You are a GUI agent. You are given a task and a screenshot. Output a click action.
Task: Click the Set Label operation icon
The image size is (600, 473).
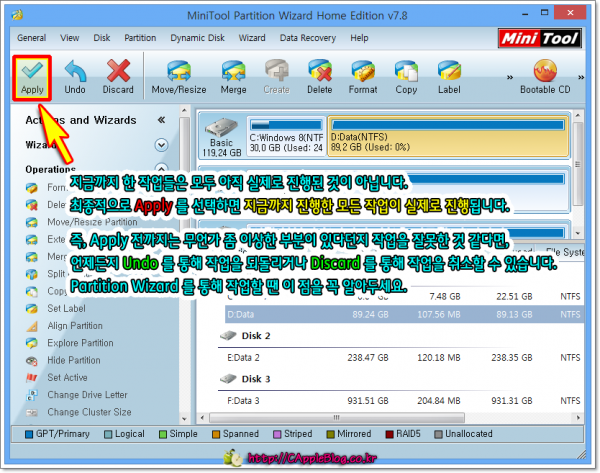coord(32,308)
